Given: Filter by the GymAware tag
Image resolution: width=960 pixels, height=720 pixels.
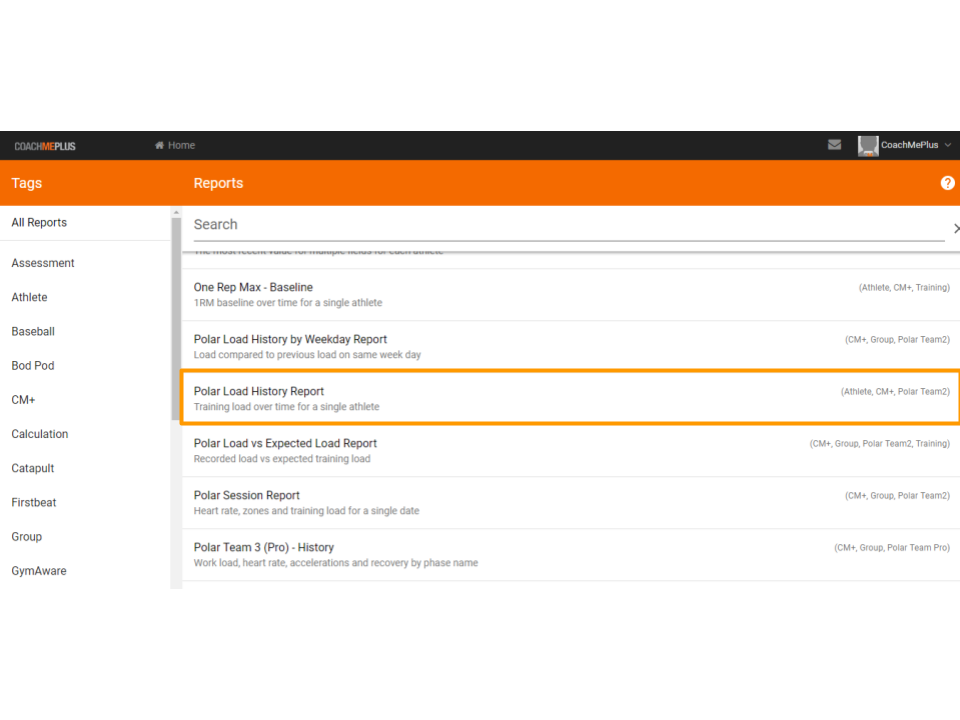Looking at the screenshot, I should click(39, 572).
